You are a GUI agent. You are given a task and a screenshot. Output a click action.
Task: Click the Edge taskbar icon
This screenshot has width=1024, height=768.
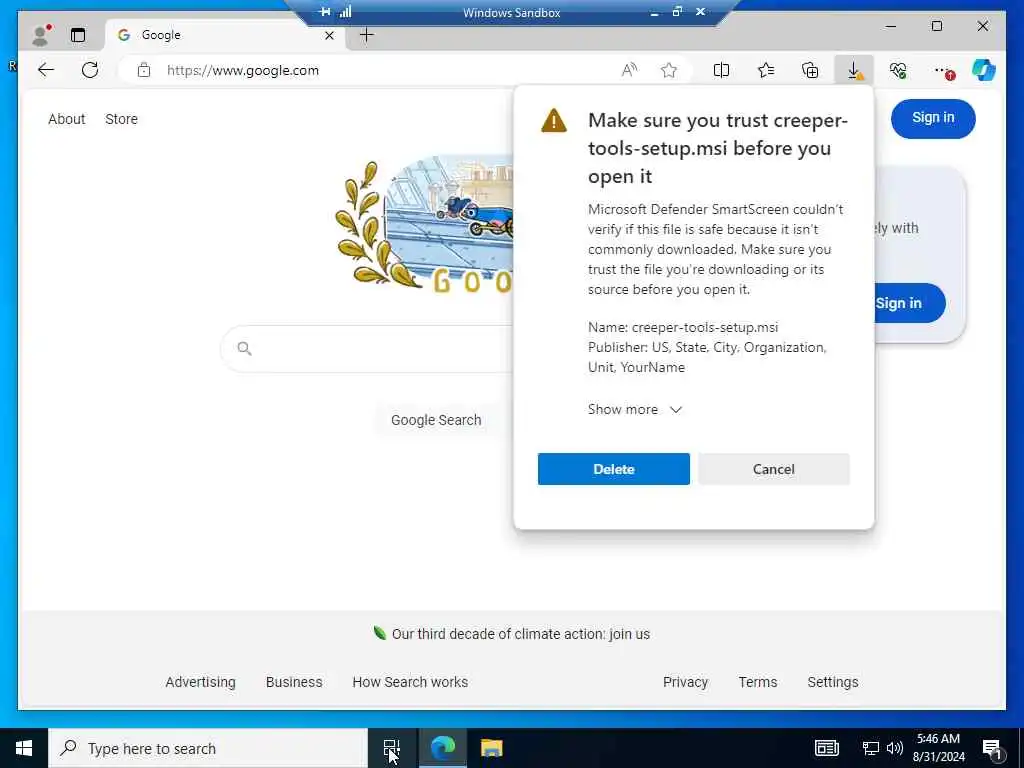click(443, 748)
